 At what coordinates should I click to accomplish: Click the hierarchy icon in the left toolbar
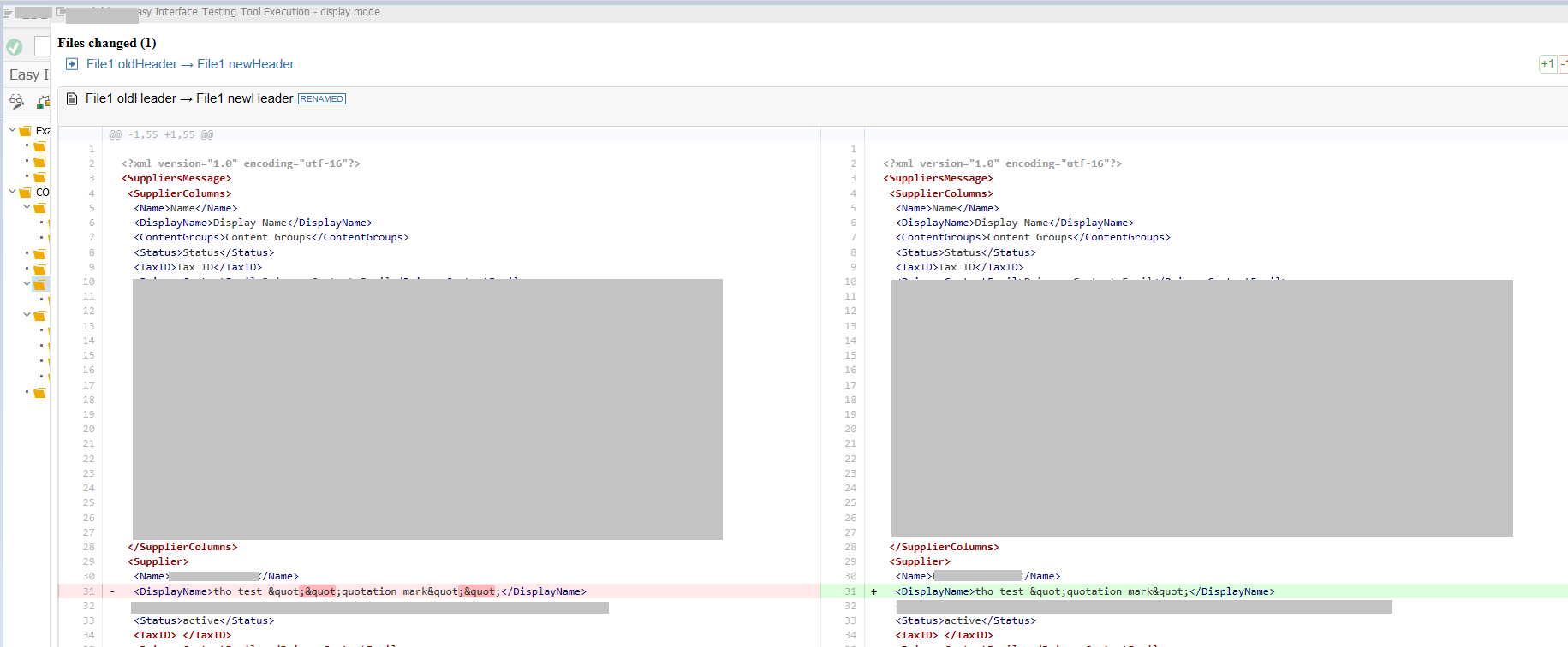tap(43, 102)
